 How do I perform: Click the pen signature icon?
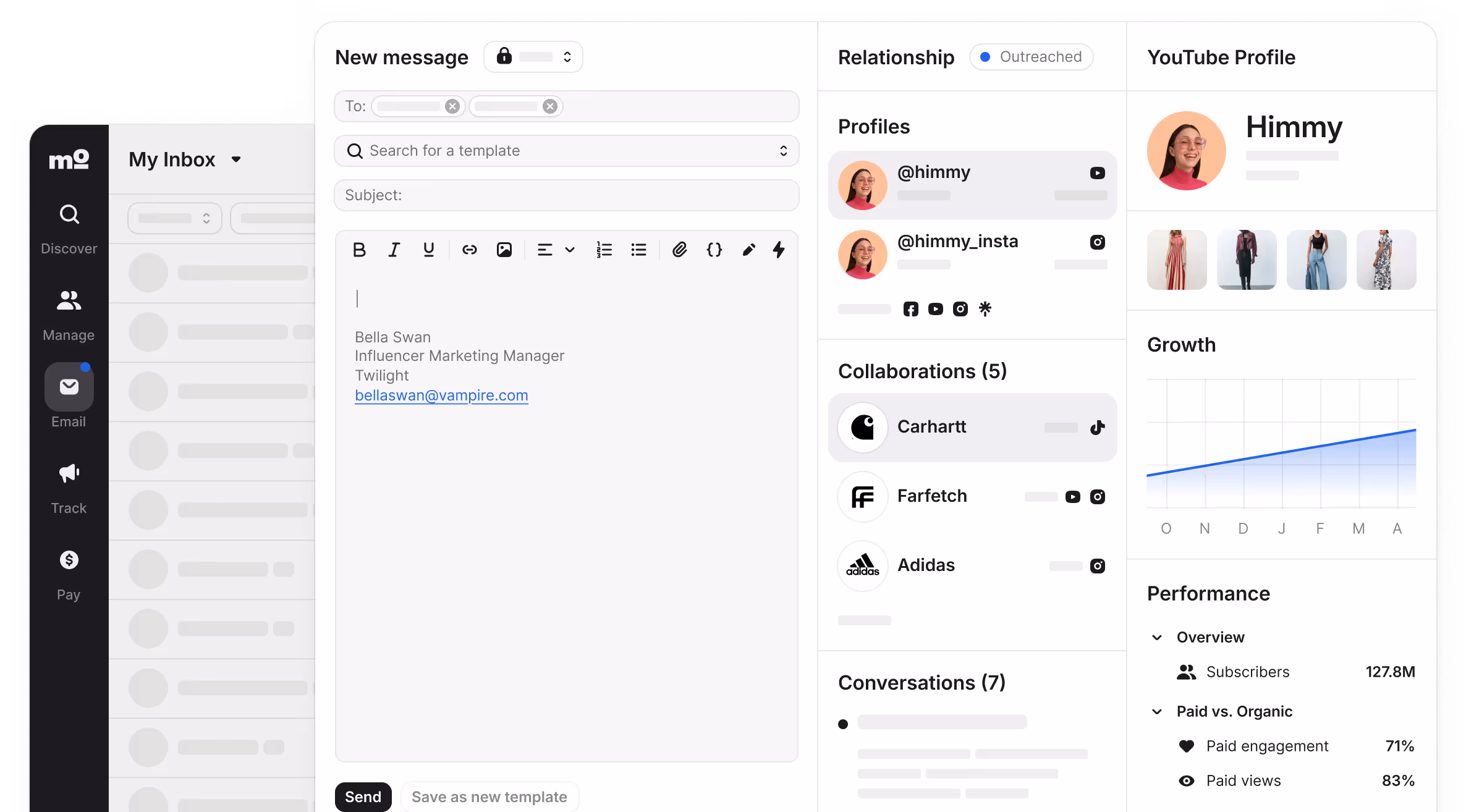pos(749,250)
